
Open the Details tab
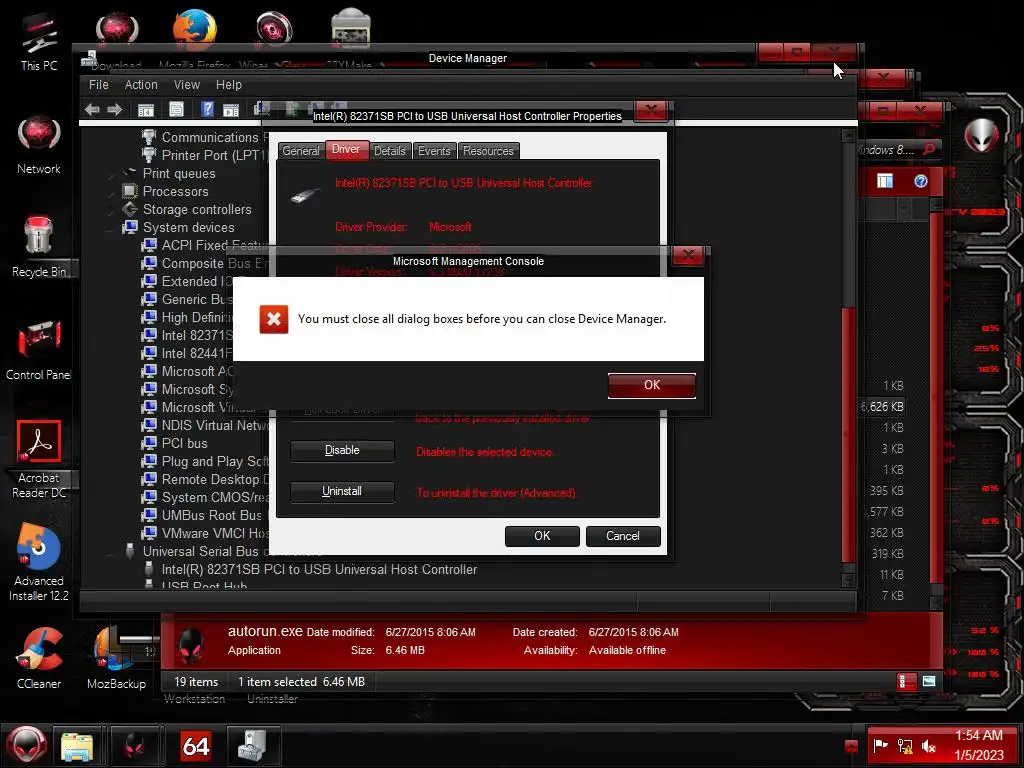pos(390,151)
